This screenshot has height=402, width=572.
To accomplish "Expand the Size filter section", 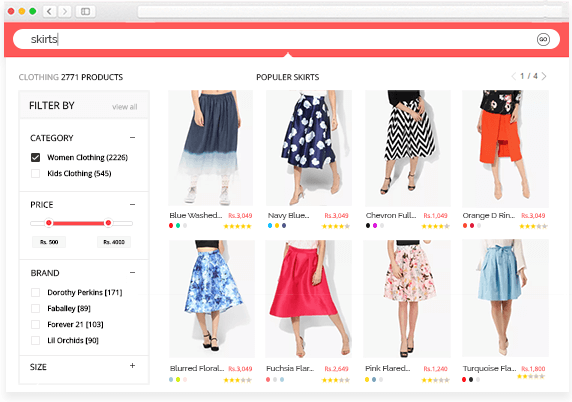I will (x=132, y=366).
